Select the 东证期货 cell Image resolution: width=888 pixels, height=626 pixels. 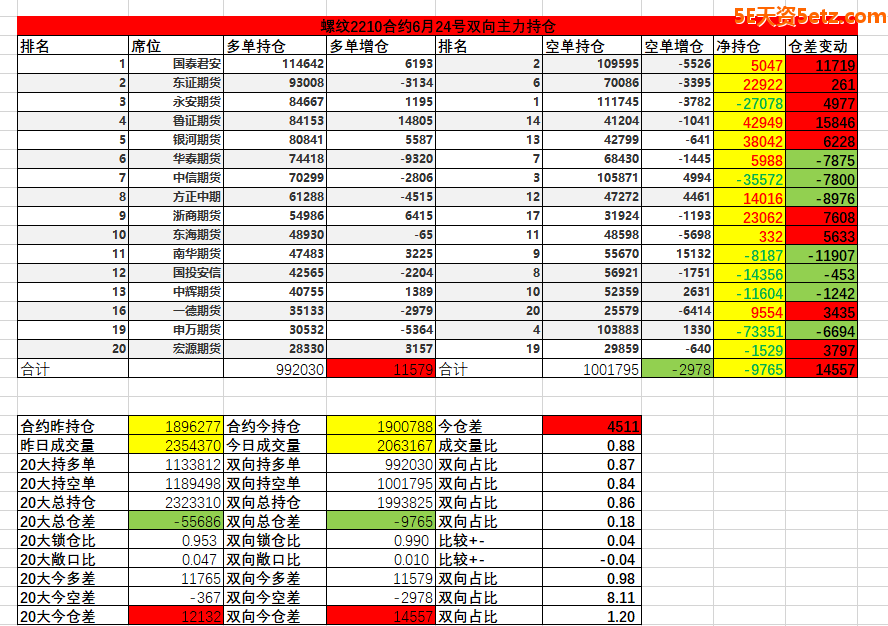point(176,83)
